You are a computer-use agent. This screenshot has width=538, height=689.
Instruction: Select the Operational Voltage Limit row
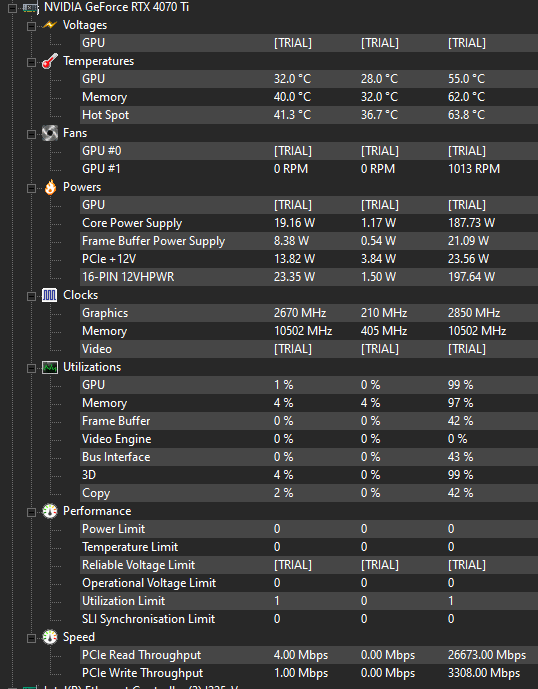[x=309, y=583]
